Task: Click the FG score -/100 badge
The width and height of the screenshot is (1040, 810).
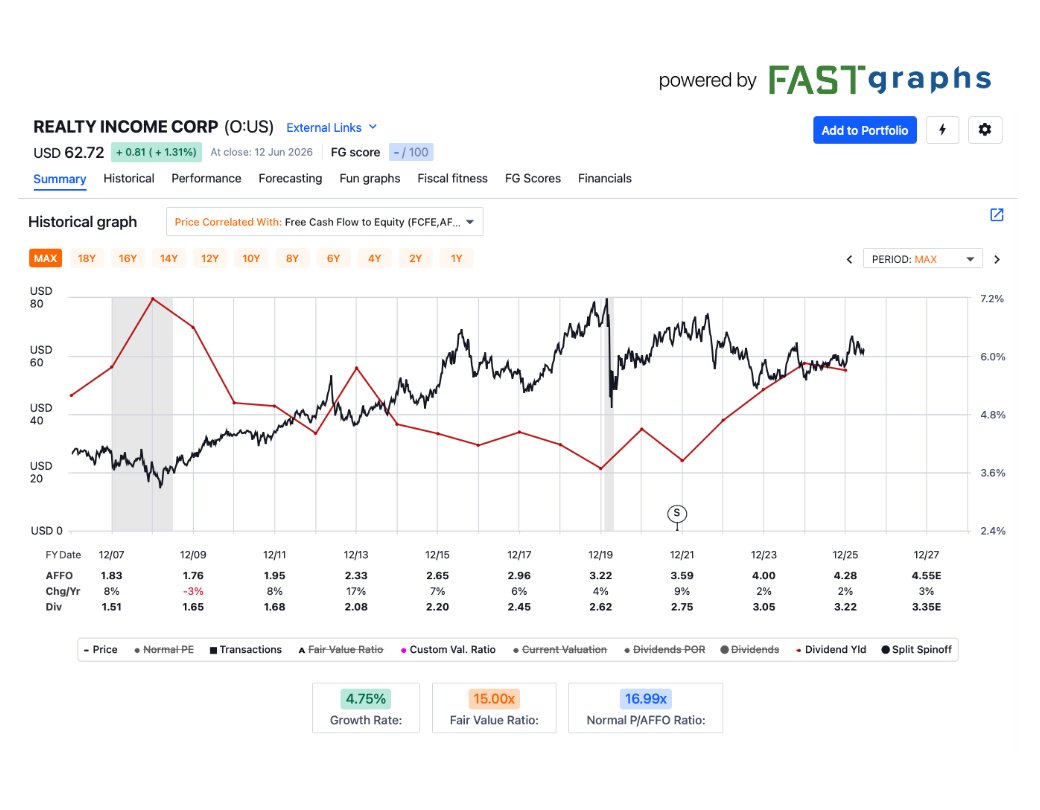Action: (411, 152)
